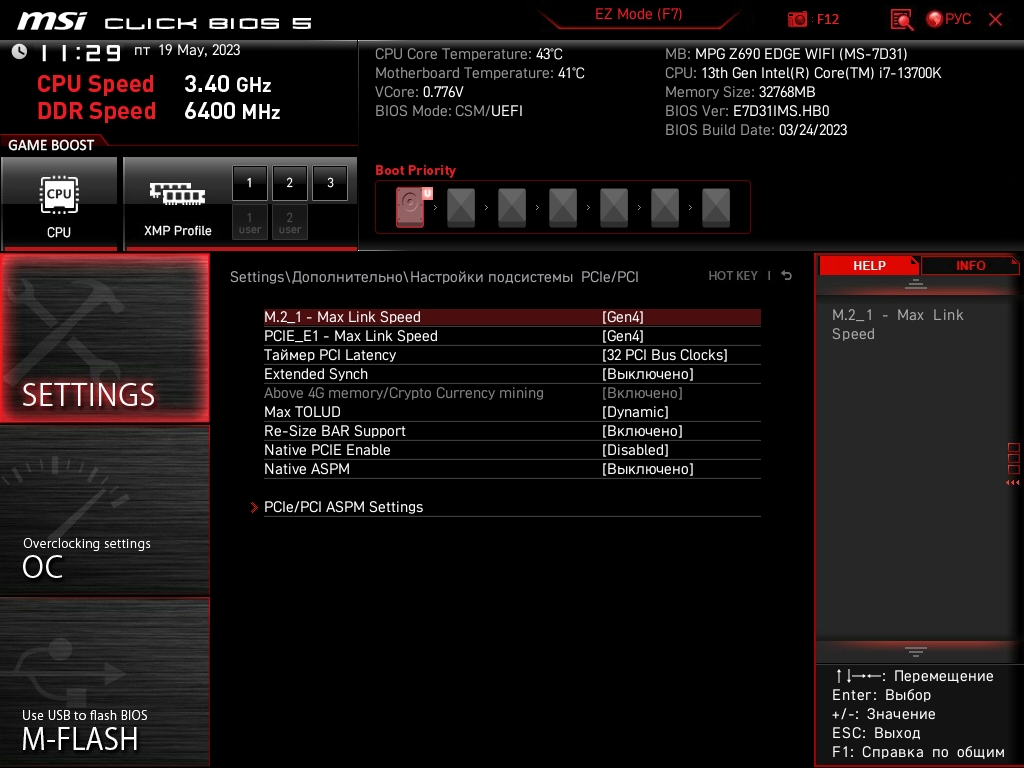Image resolution: width=1024 pixels, height=768 pixels.
Task: Switch to the HELP tab
Action: [x=869, y=266]
